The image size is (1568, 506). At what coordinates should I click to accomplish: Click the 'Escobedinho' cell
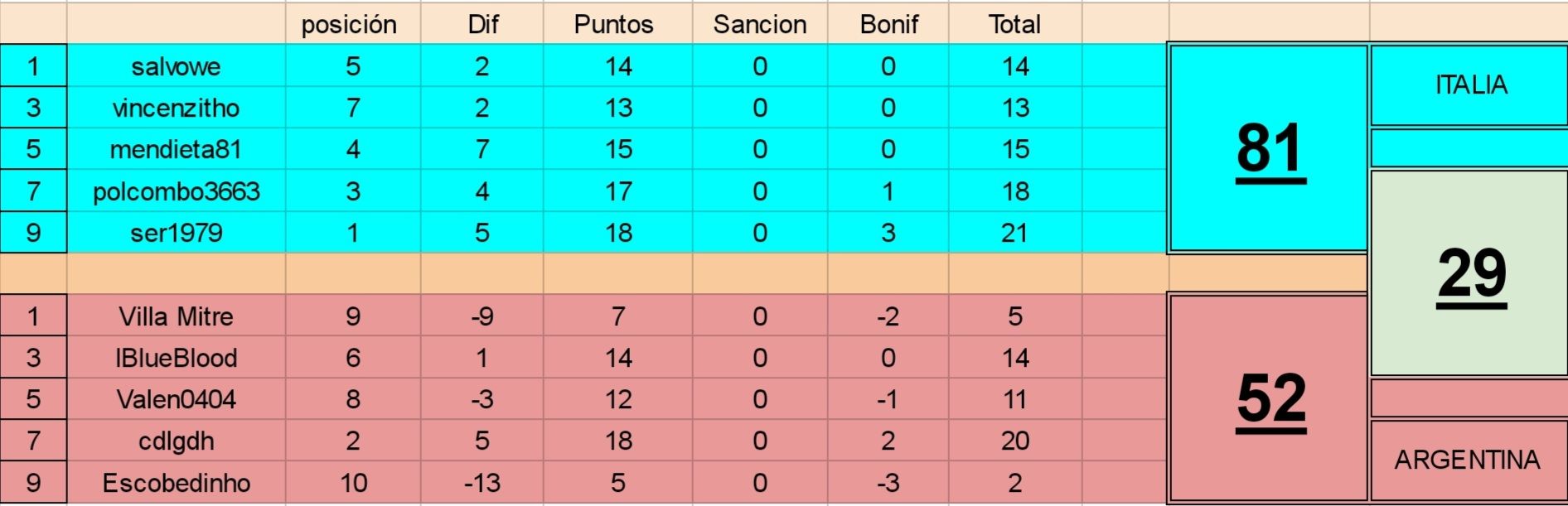(x=177, y=483)
